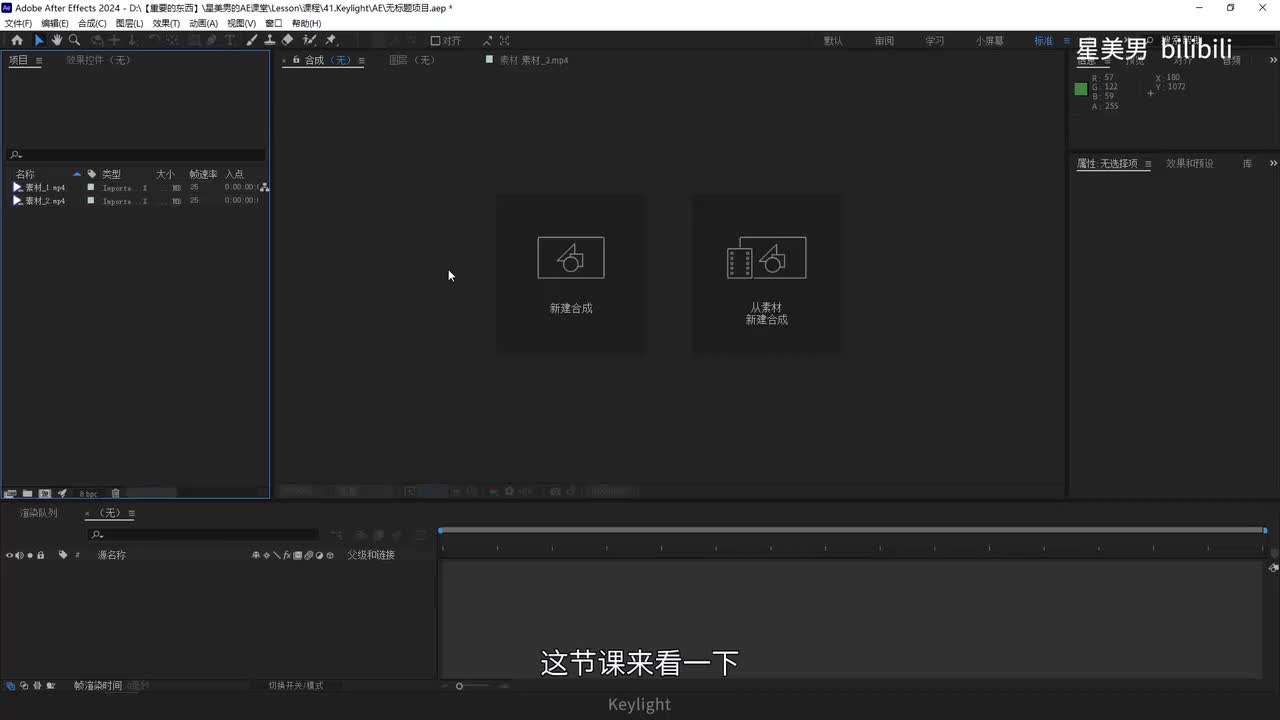Select the Zoom magnifier tool
The image size is (1280, 720).
point(74,41)
